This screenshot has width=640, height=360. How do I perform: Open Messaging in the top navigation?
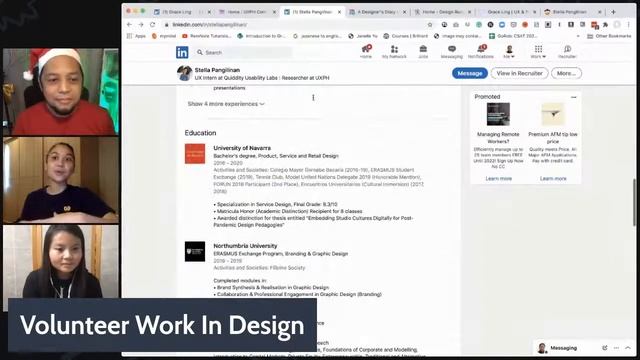pyautogui.click(x=451, y=51)
